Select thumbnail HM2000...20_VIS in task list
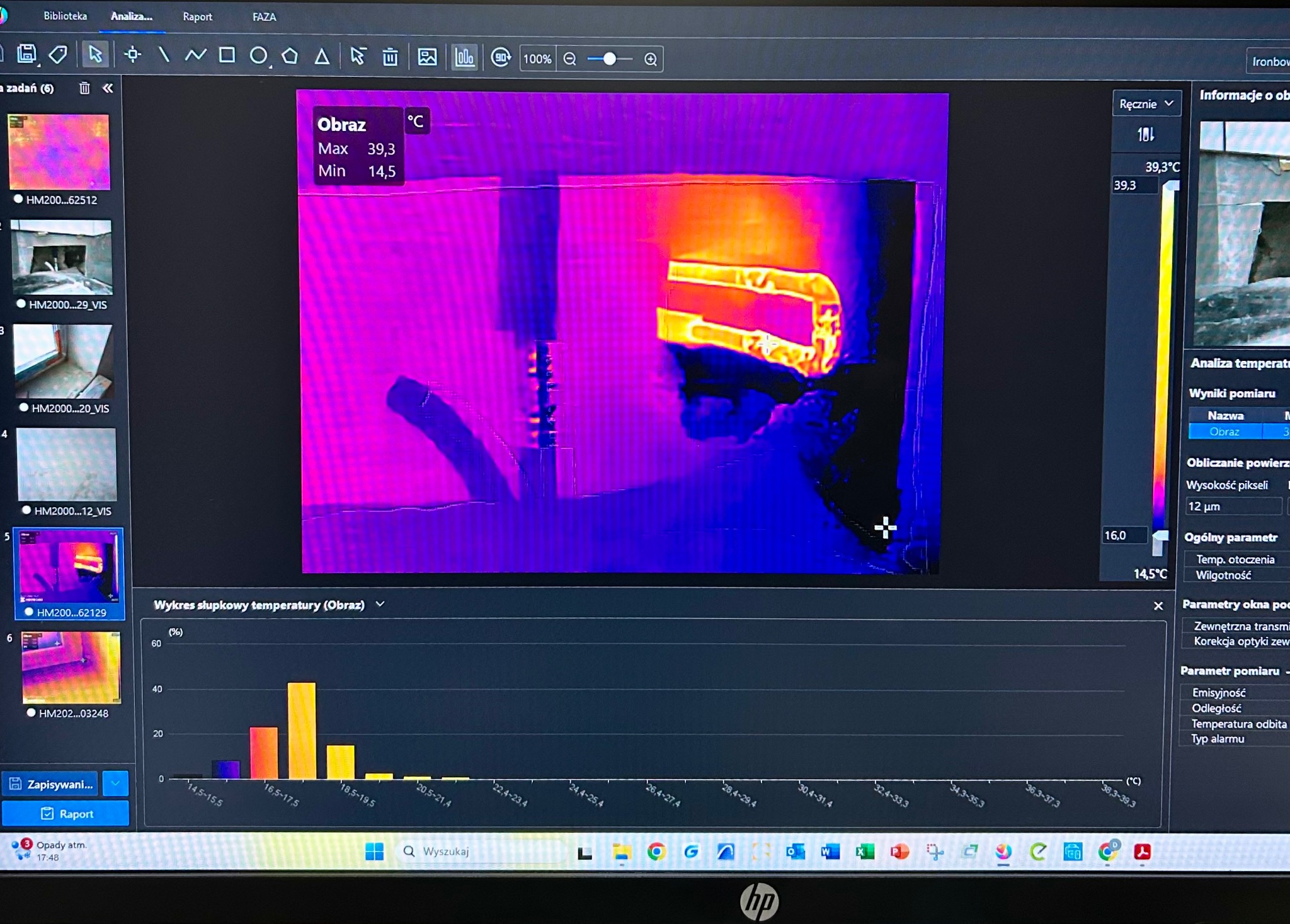This screenshot has width=1290, height=924. (x=63, y=361)
